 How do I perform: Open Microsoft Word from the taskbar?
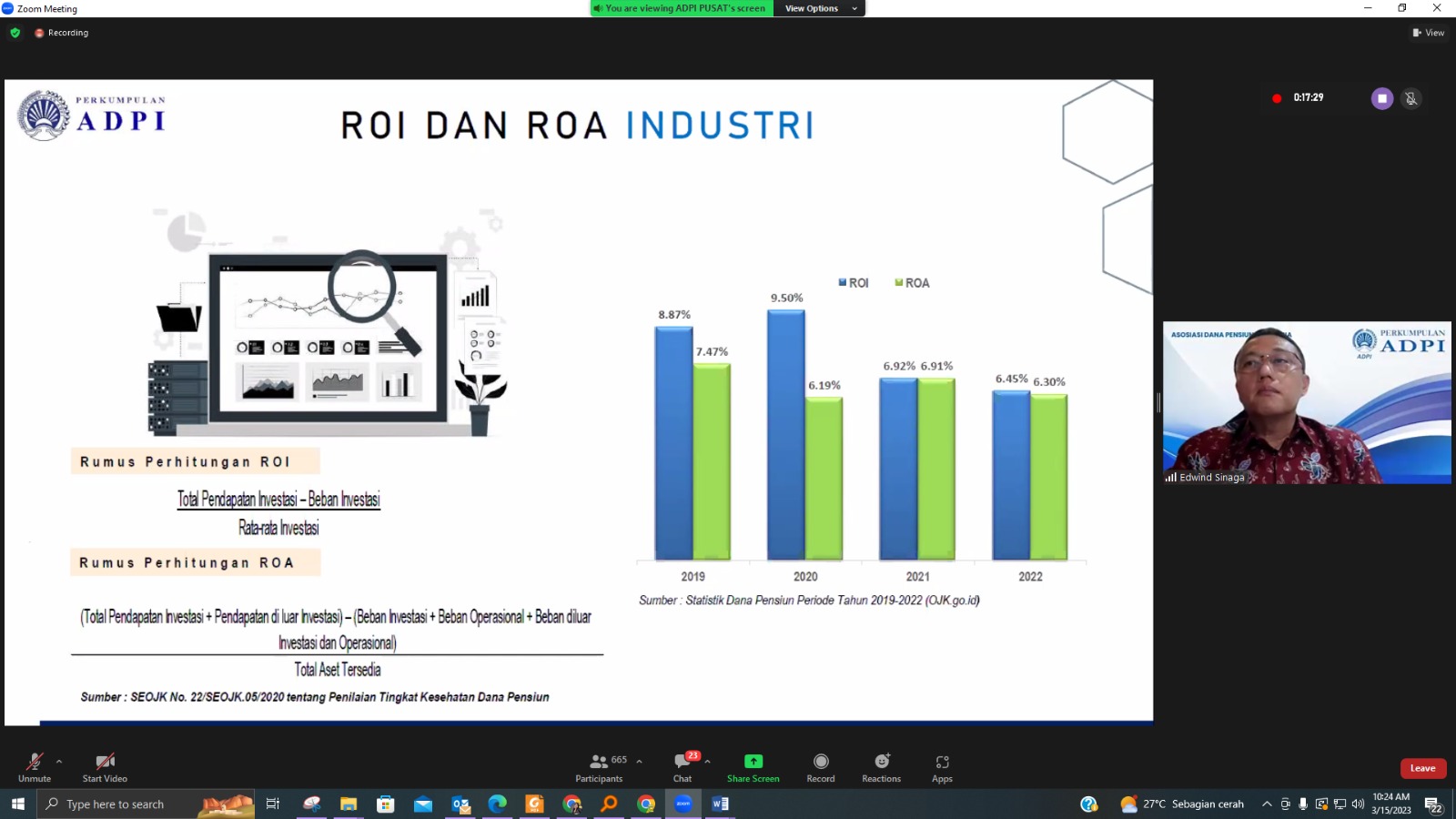(x=720, y=804)
